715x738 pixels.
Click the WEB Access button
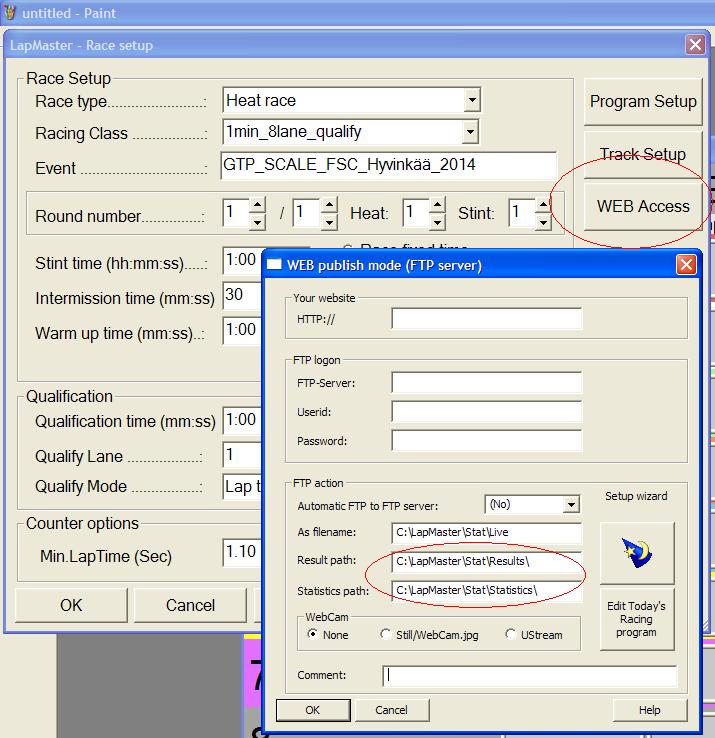(643, 207)
